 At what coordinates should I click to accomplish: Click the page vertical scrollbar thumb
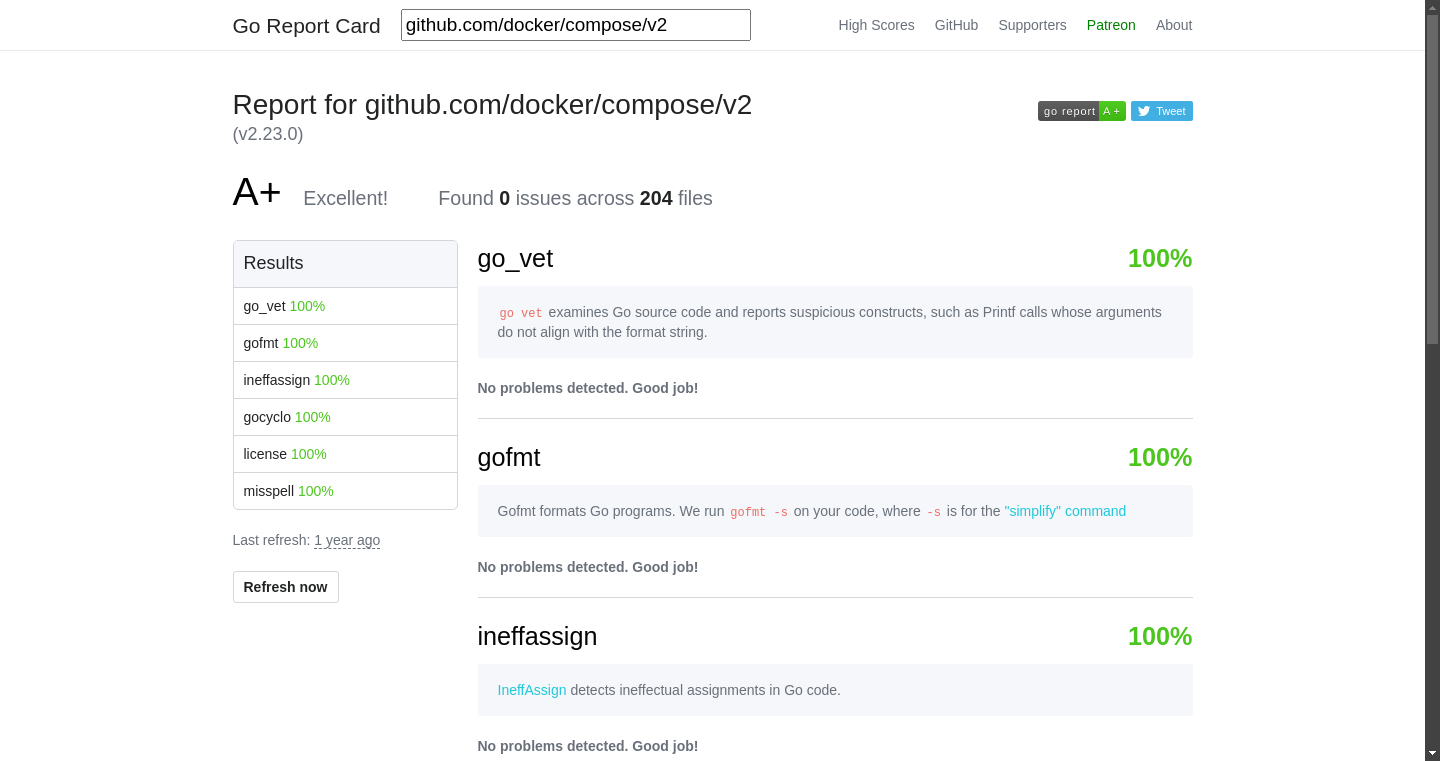[1432, 180]
